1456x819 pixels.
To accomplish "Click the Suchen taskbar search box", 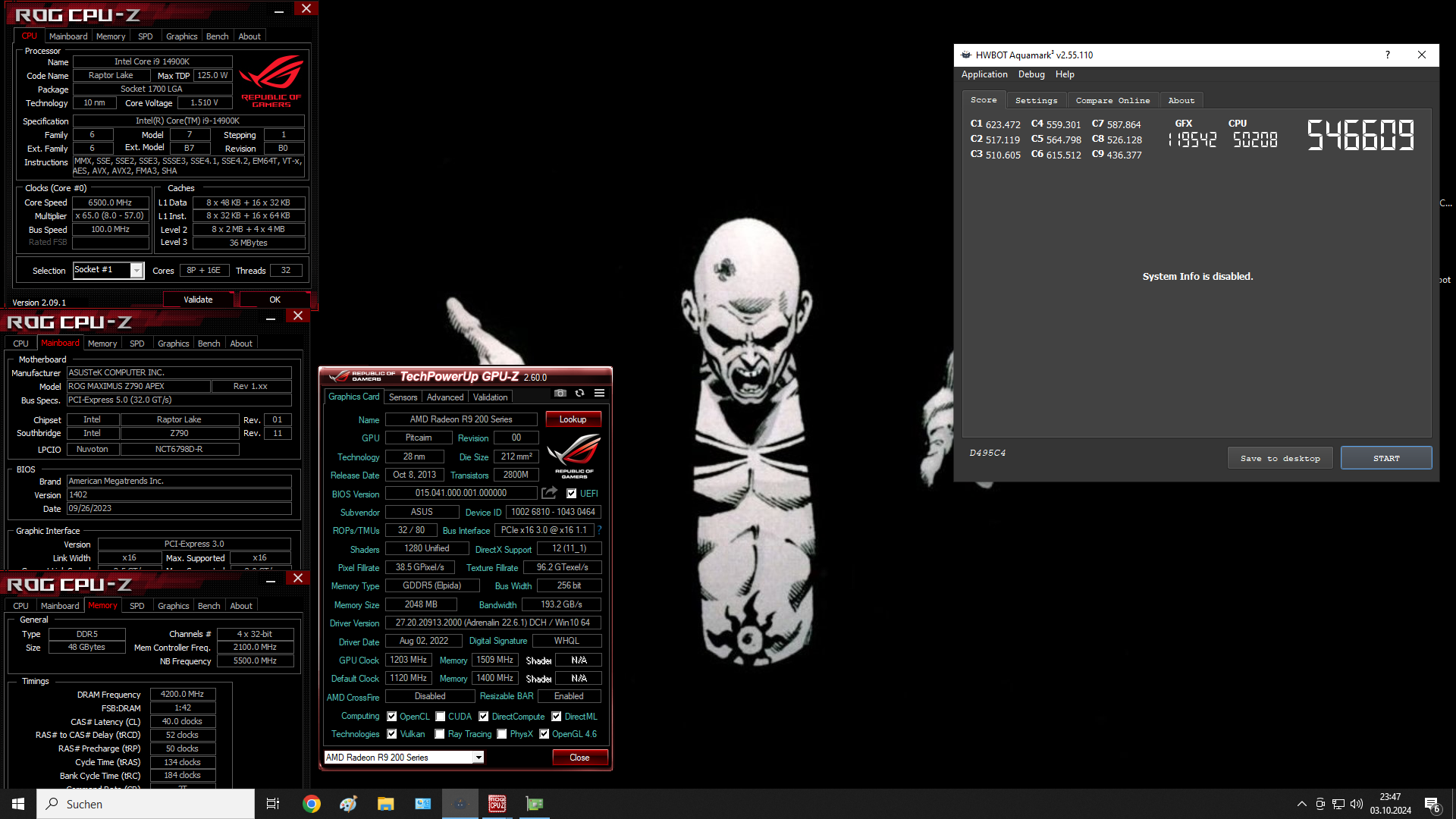I will tap(146, 804).
